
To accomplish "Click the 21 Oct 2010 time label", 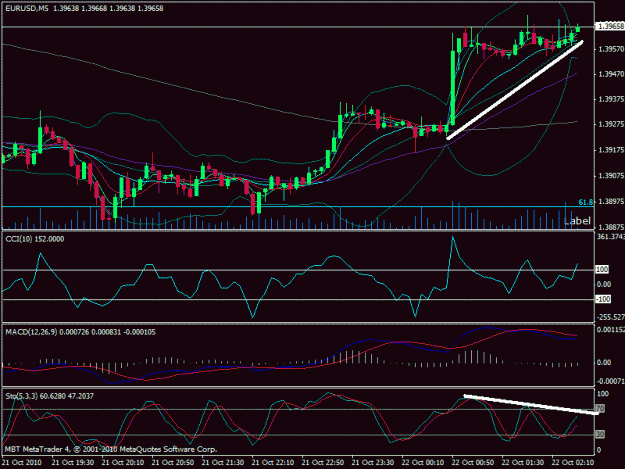I will (x=22, y=462).
